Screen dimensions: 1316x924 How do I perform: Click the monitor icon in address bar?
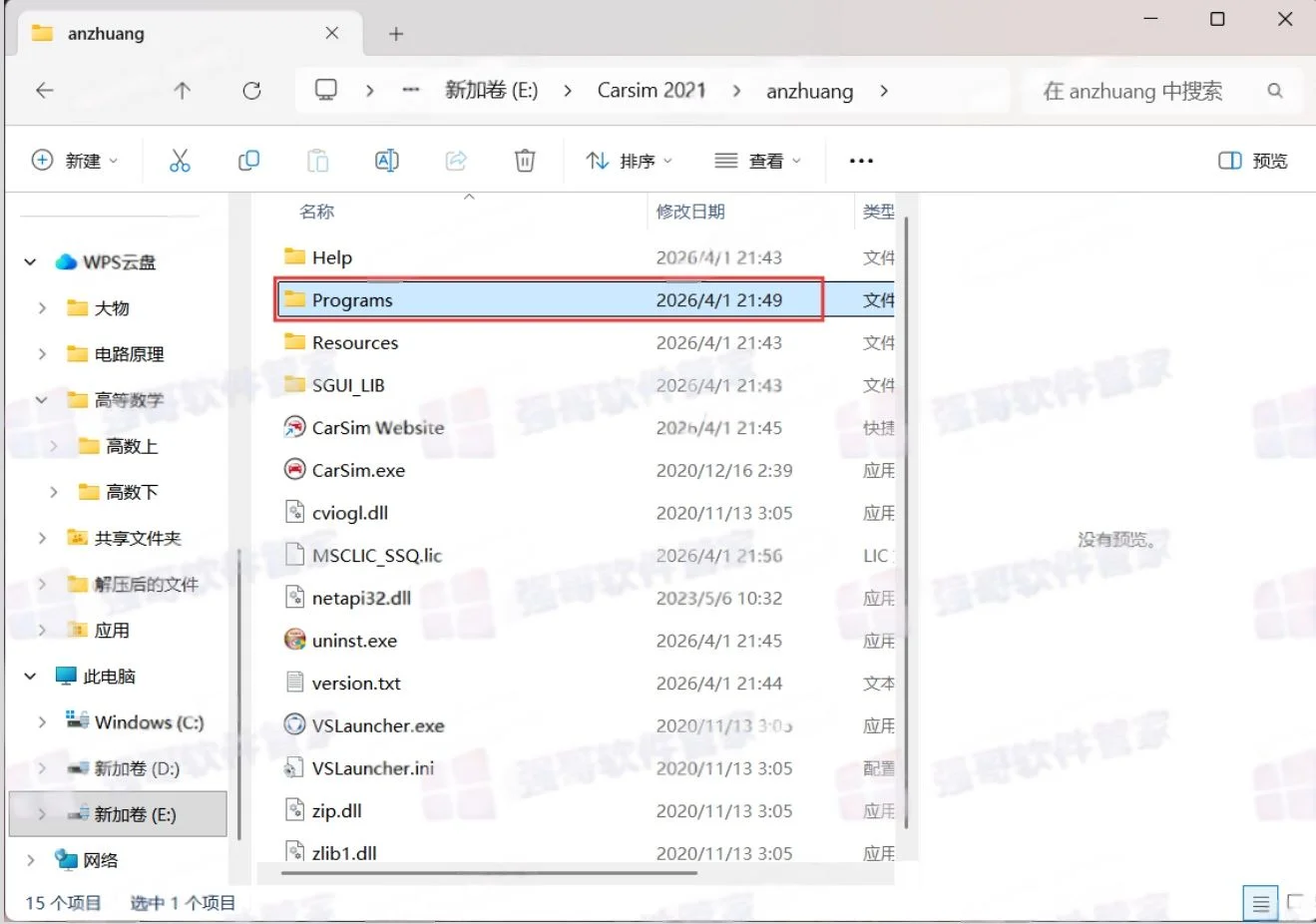[x=326, y=90]
